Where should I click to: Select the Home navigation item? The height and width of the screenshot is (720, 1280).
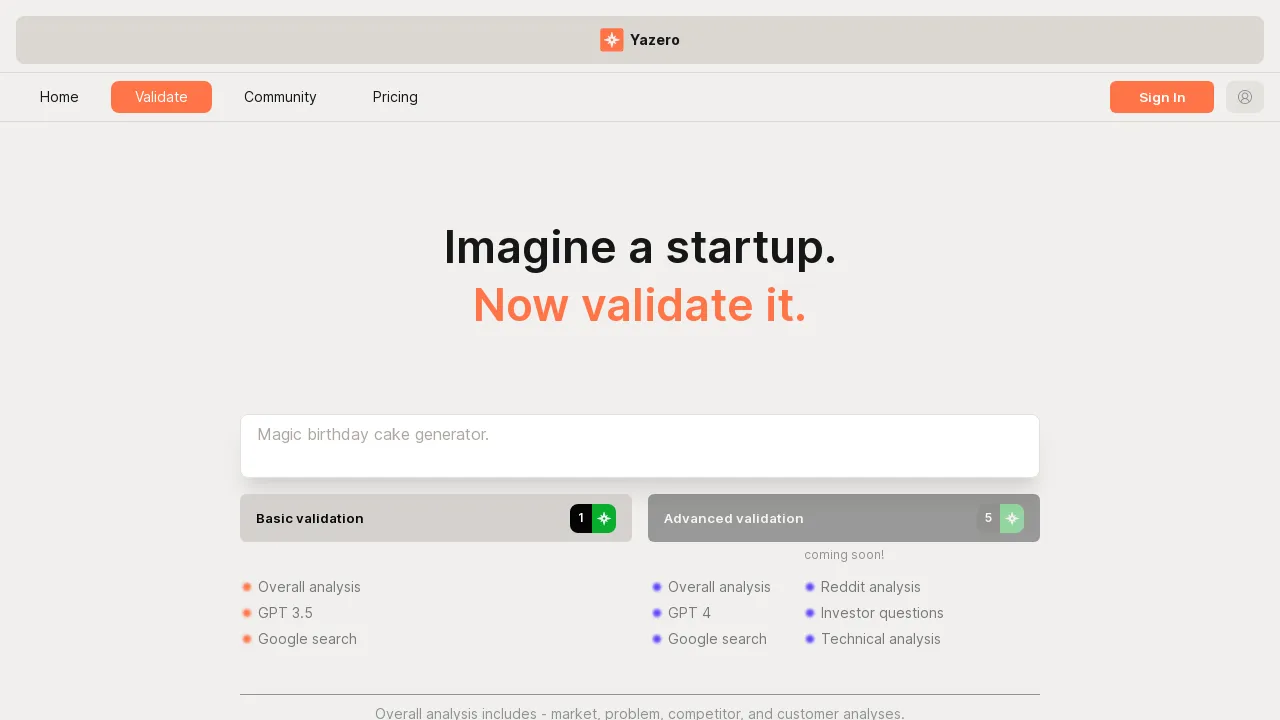[59, 97]
